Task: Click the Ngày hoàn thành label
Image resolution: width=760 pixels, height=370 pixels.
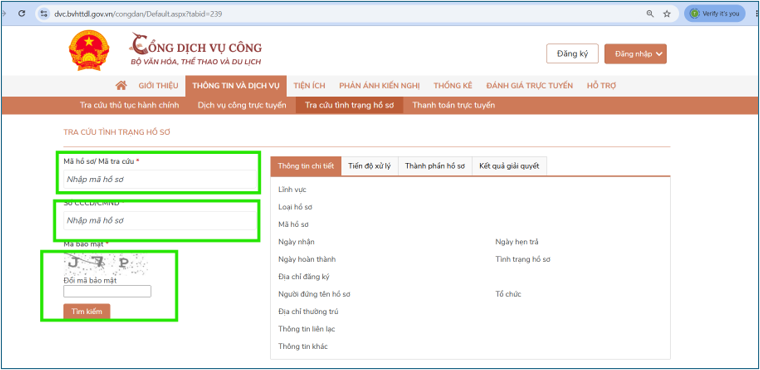Action: (307, 259)
